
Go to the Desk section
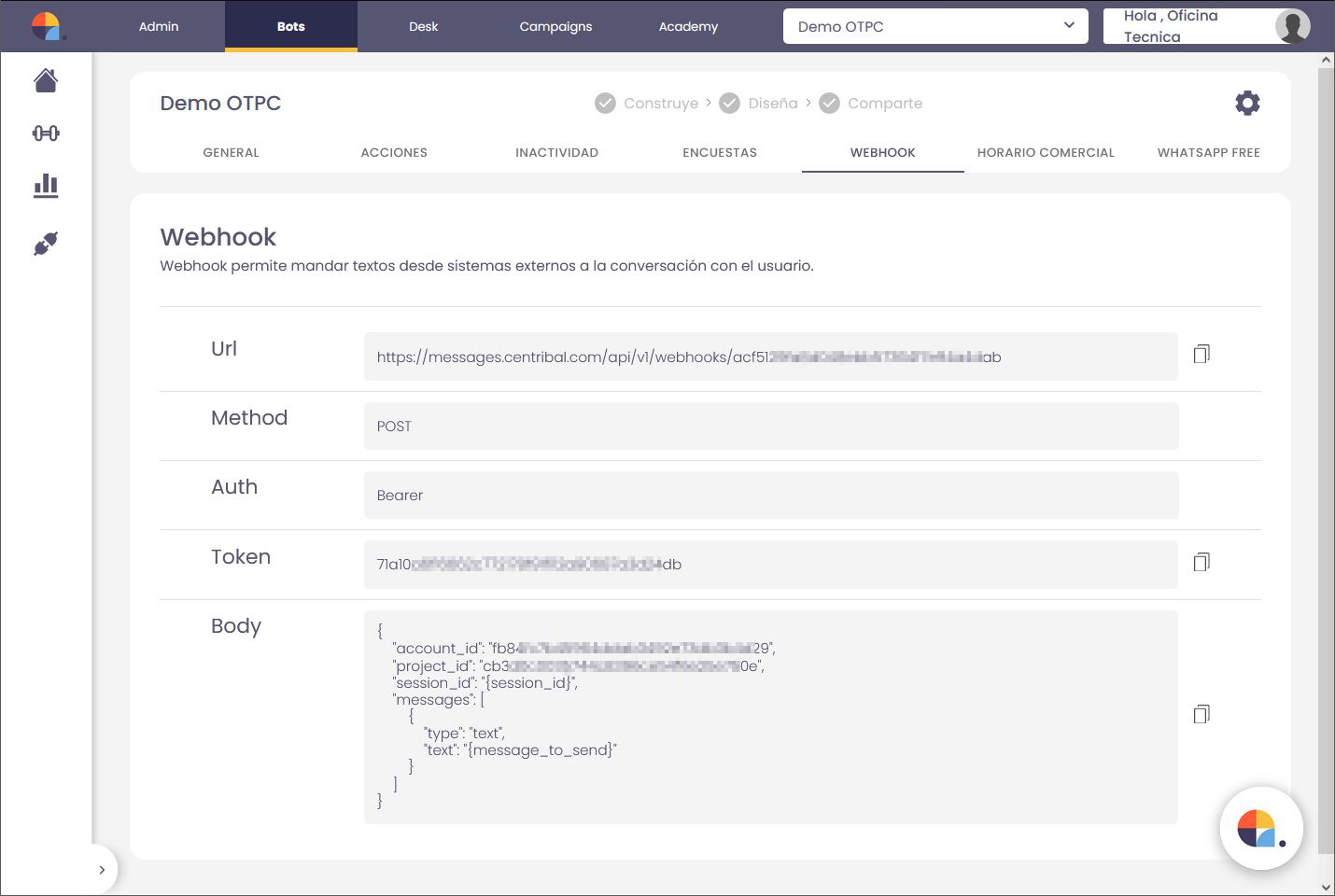tap(423, 26)
